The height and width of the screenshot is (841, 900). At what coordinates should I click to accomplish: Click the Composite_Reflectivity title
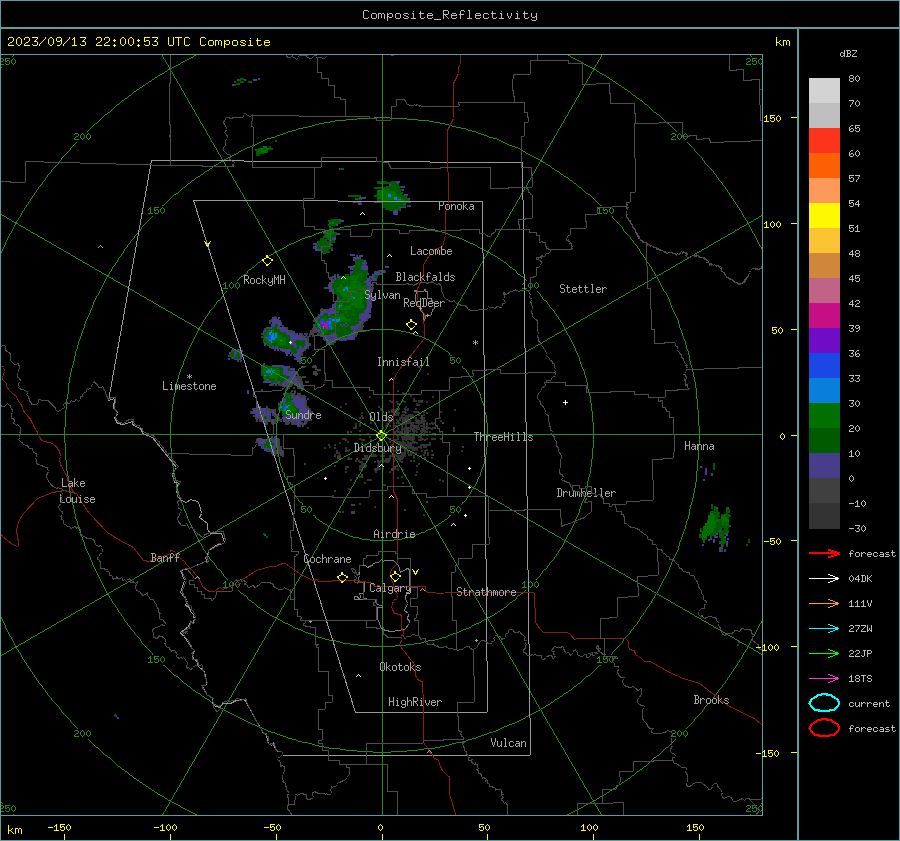[x=450, y=15]
